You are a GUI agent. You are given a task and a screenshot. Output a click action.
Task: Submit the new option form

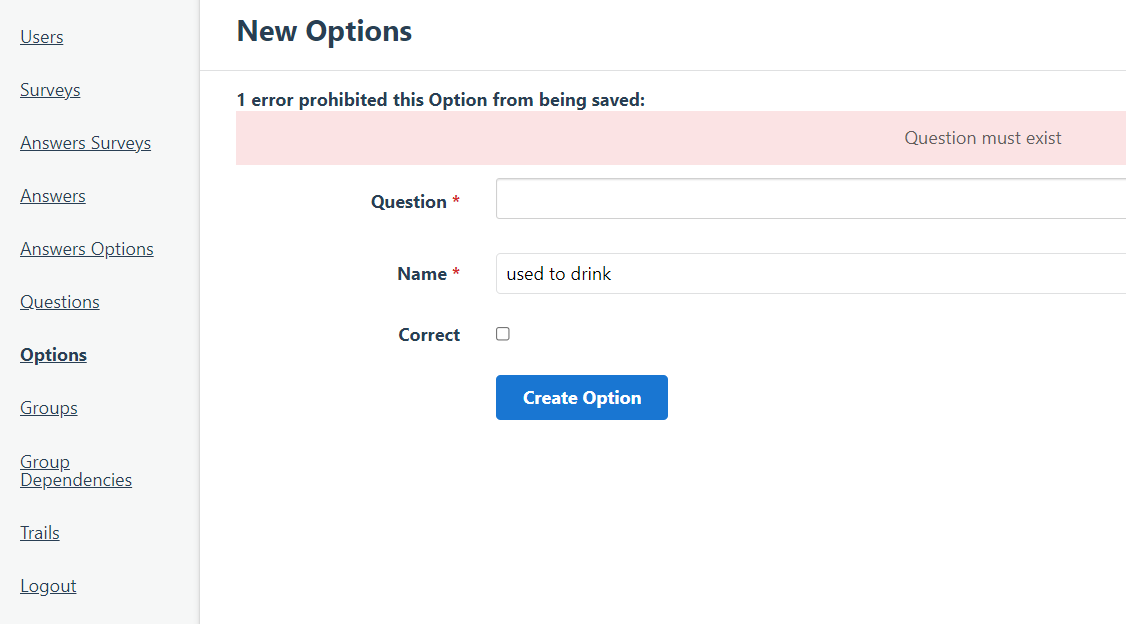tap(581, 397)
